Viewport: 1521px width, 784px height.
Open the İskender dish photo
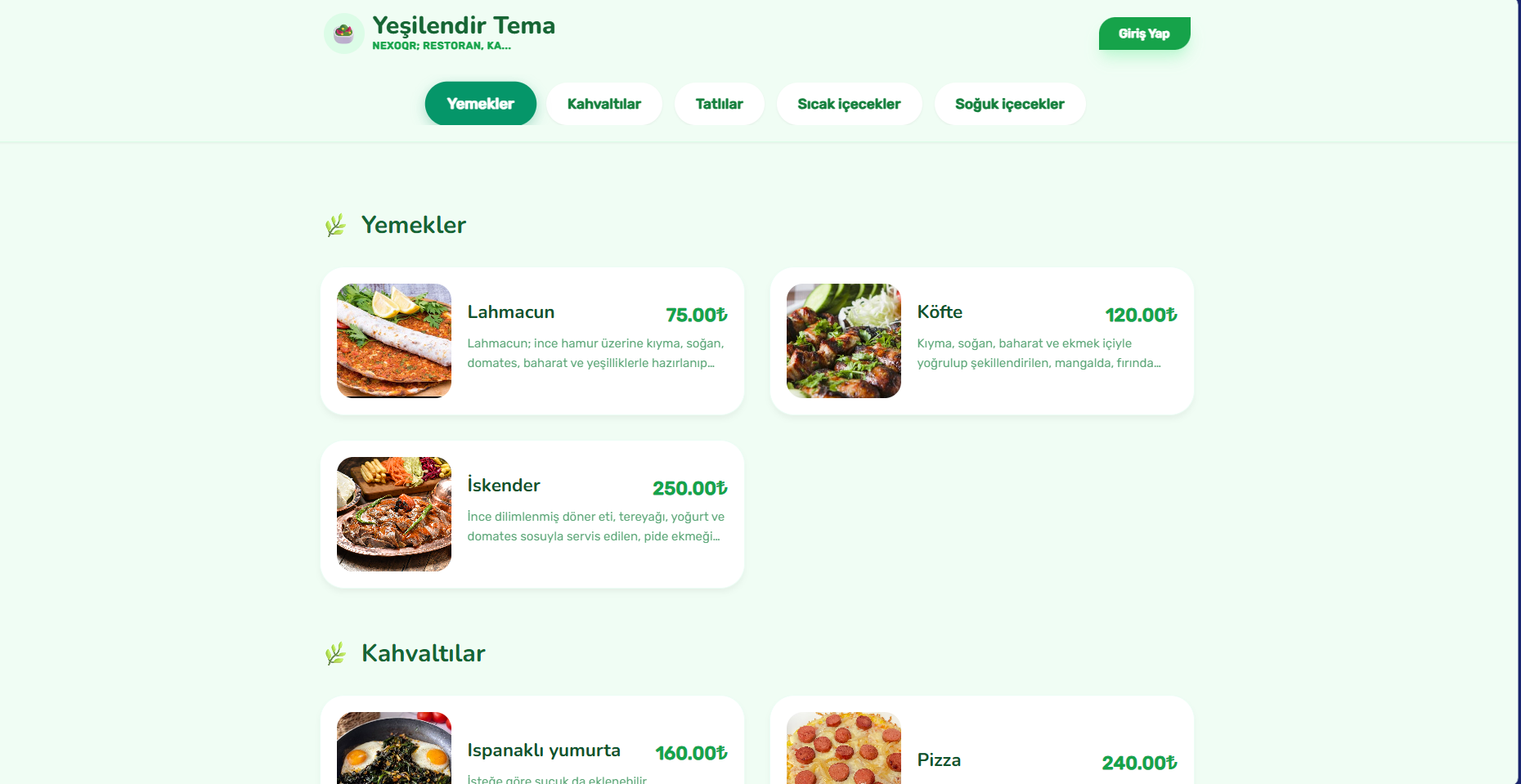pos(394,514)
